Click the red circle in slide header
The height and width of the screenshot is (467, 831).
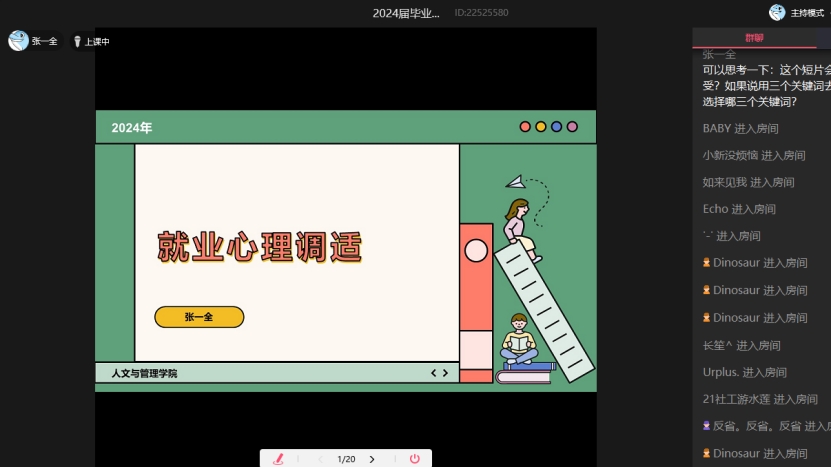525,127
